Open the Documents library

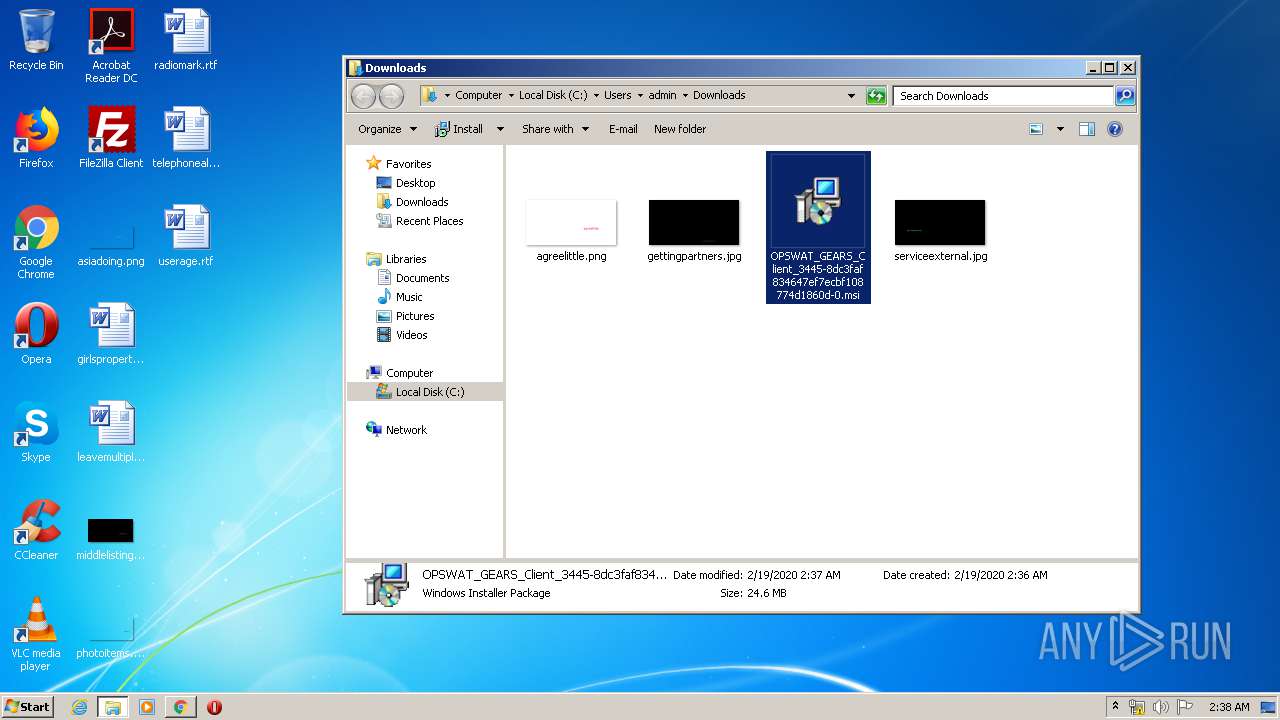[x=413, y=278]
